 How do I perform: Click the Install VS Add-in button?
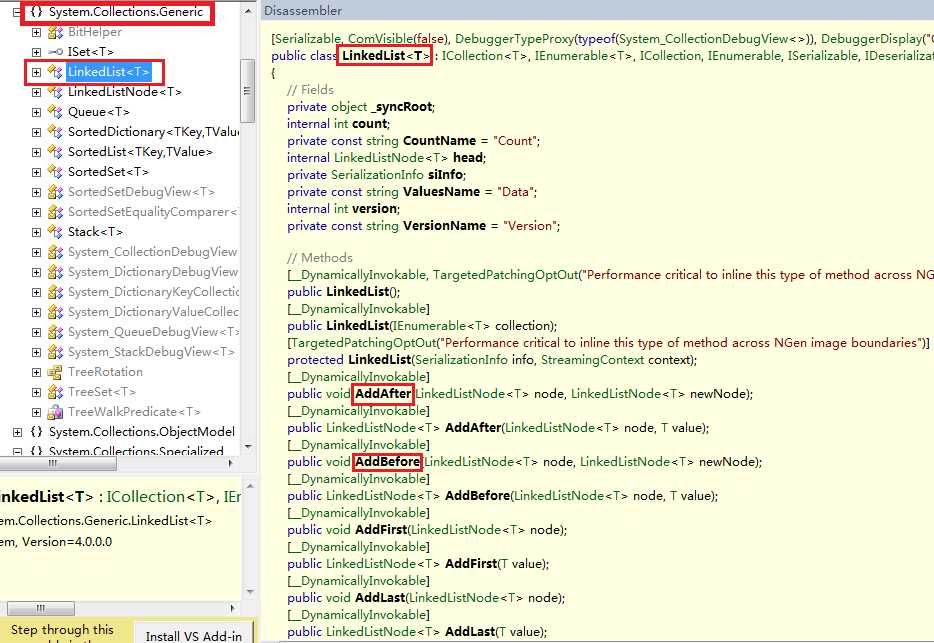(194, 633)
